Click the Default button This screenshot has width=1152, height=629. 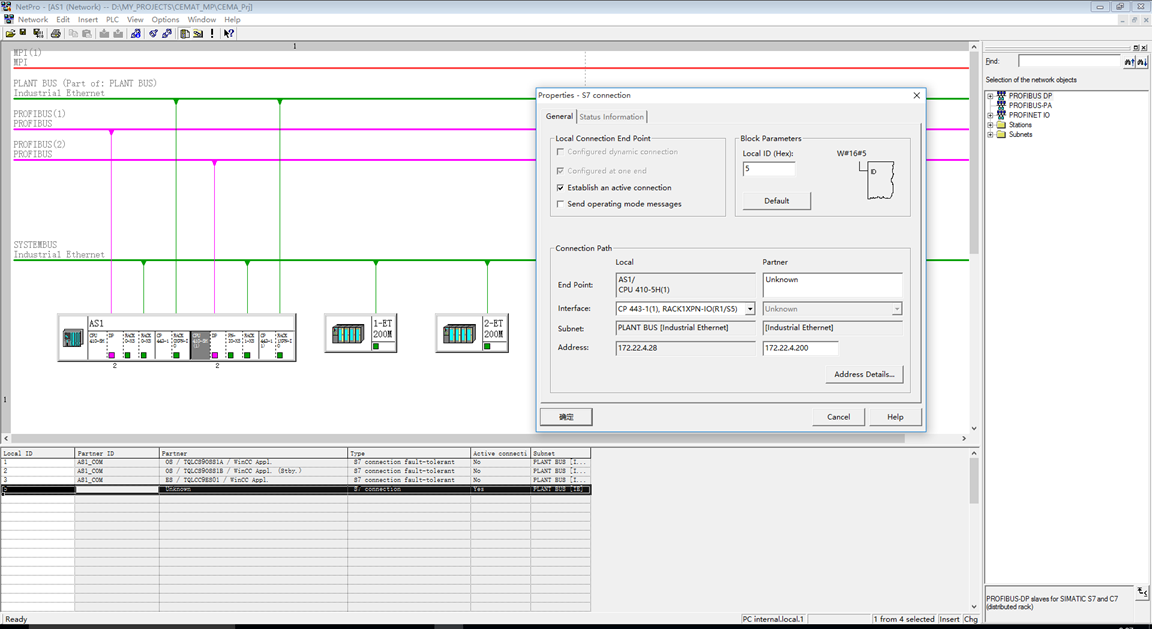(777, 201)
